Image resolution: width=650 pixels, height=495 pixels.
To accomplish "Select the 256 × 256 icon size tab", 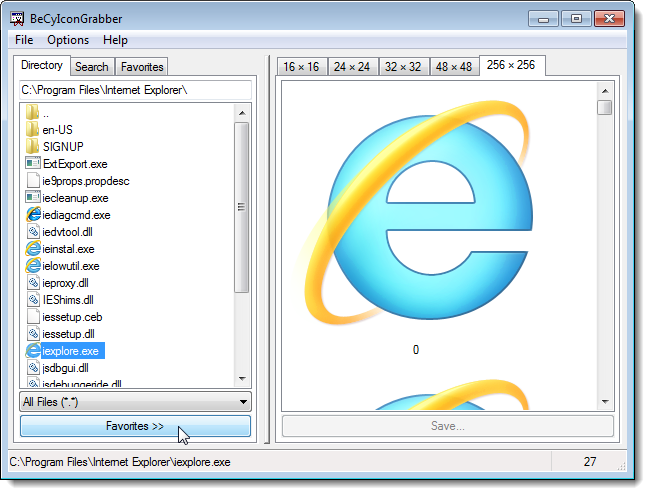I will (512, 66).
